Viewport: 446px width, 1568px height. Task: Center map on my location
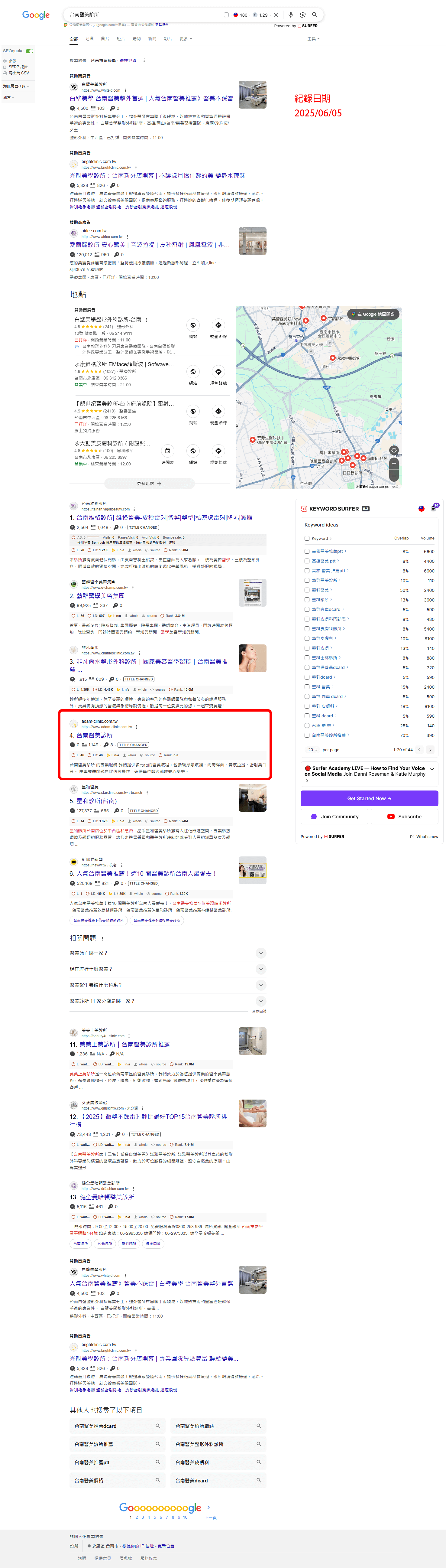(394, 450)
